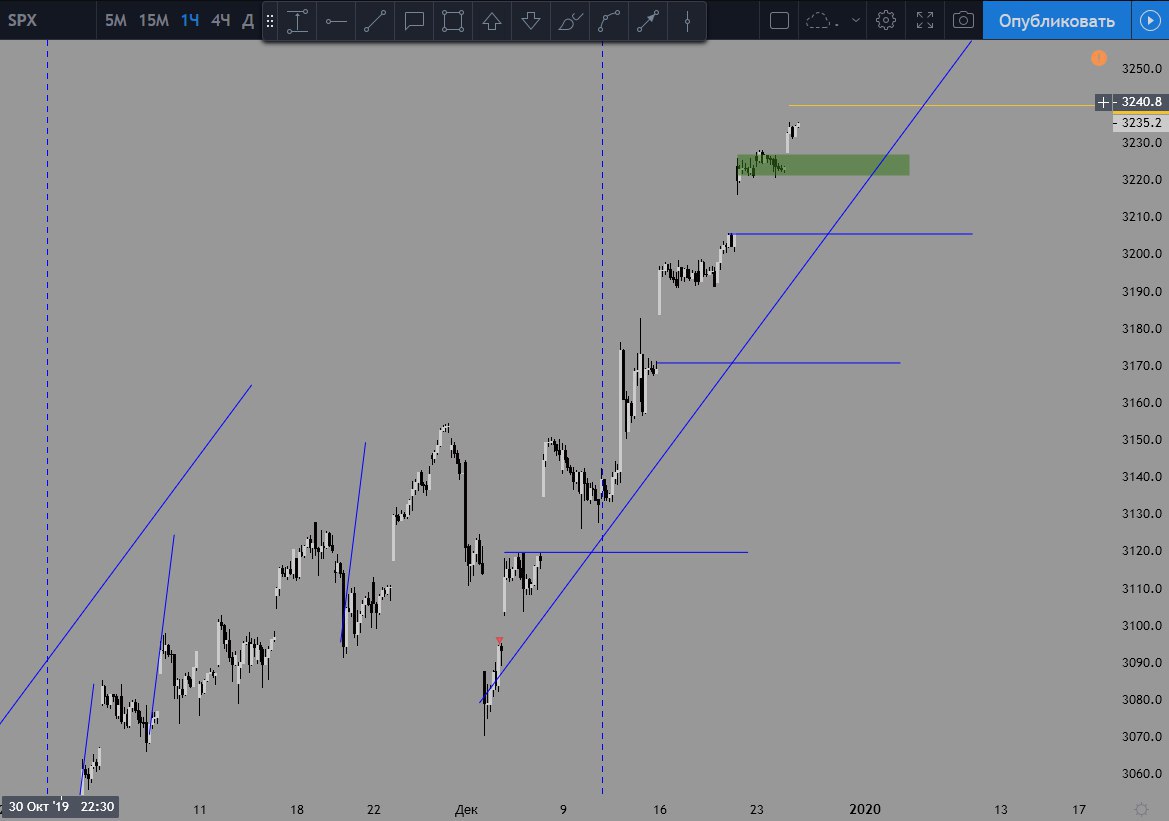Click the 3240.8 crosshair price label
This screenshot has height=821, width=1169.
click(1141, 102)
